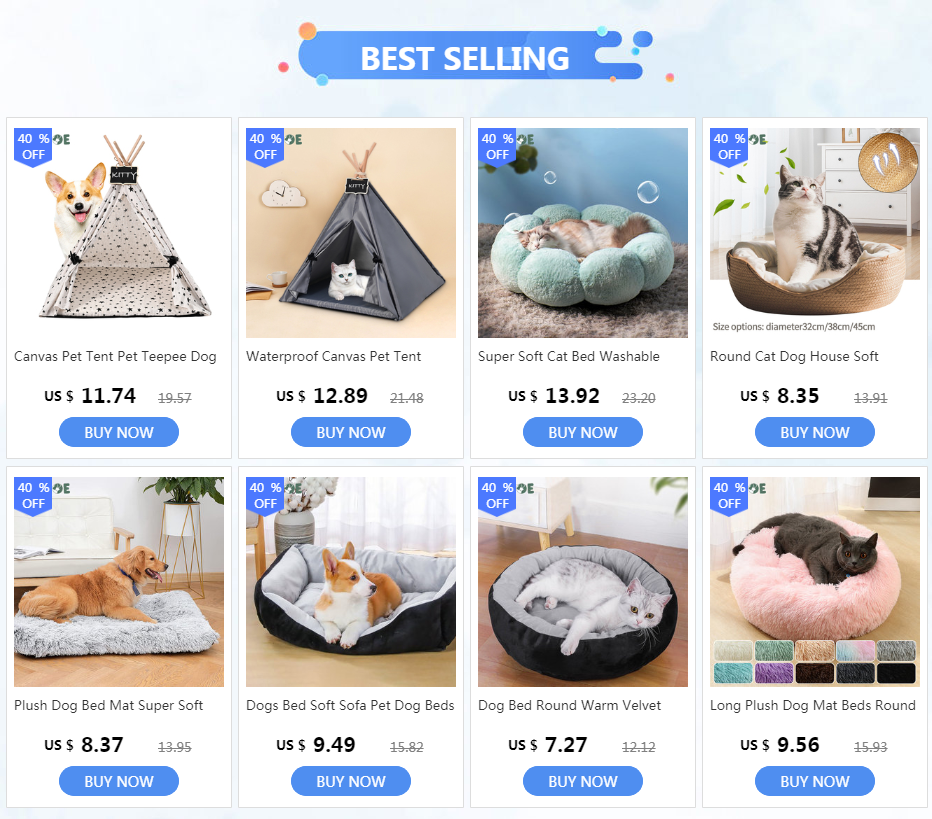Click the BEST SELLING banner heading
This screenshot has height=819, width=932.
tap(464, 58)
